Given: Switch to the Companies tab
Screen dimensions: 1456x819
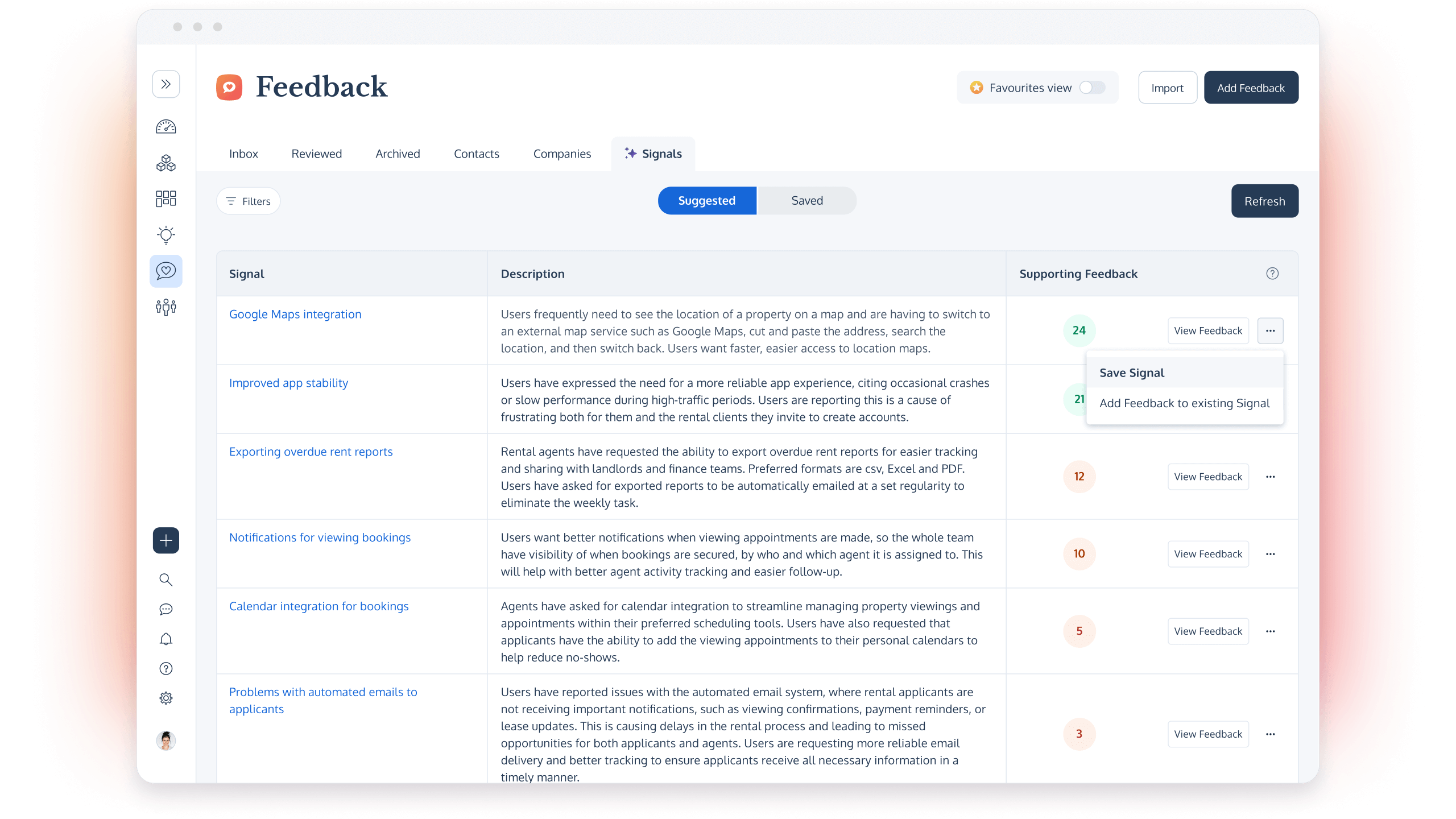Looking at the screenshot, I should coord(562,154).
